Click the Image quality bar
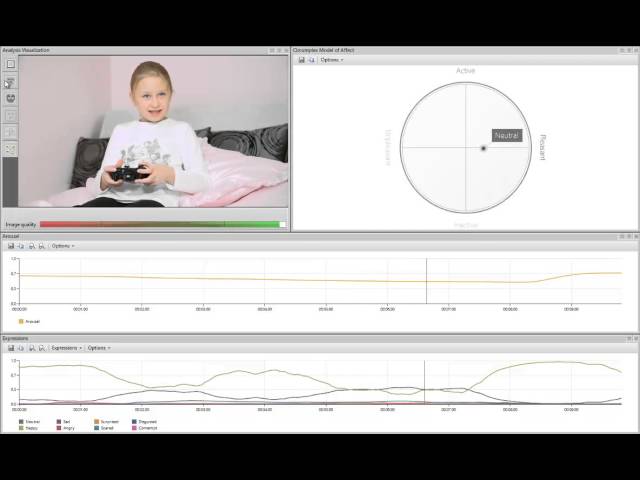640x480 pixels. [x=162, y=224]
